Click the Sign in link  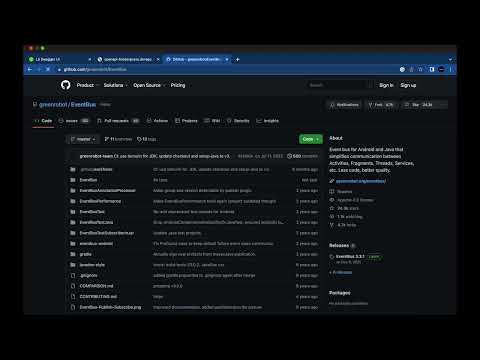click(x=386, y=85)
